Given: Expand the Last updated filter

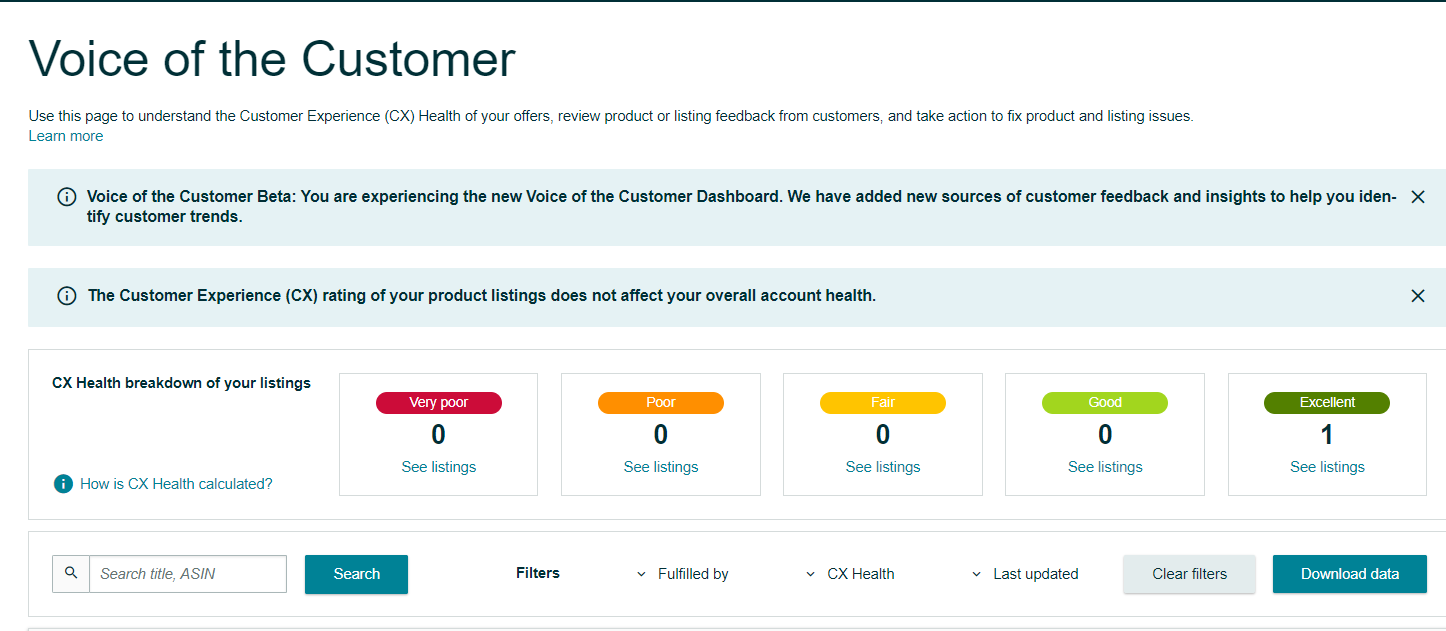Looking at the screenshot, I should tap(1025, 574).
